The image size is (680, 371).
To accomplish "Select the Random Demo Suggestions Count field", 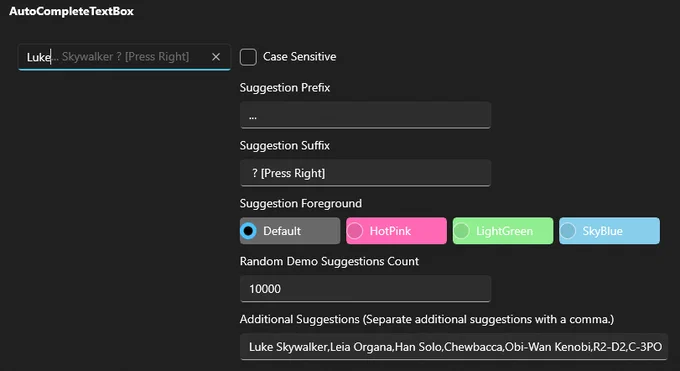I will pos(366,289).
